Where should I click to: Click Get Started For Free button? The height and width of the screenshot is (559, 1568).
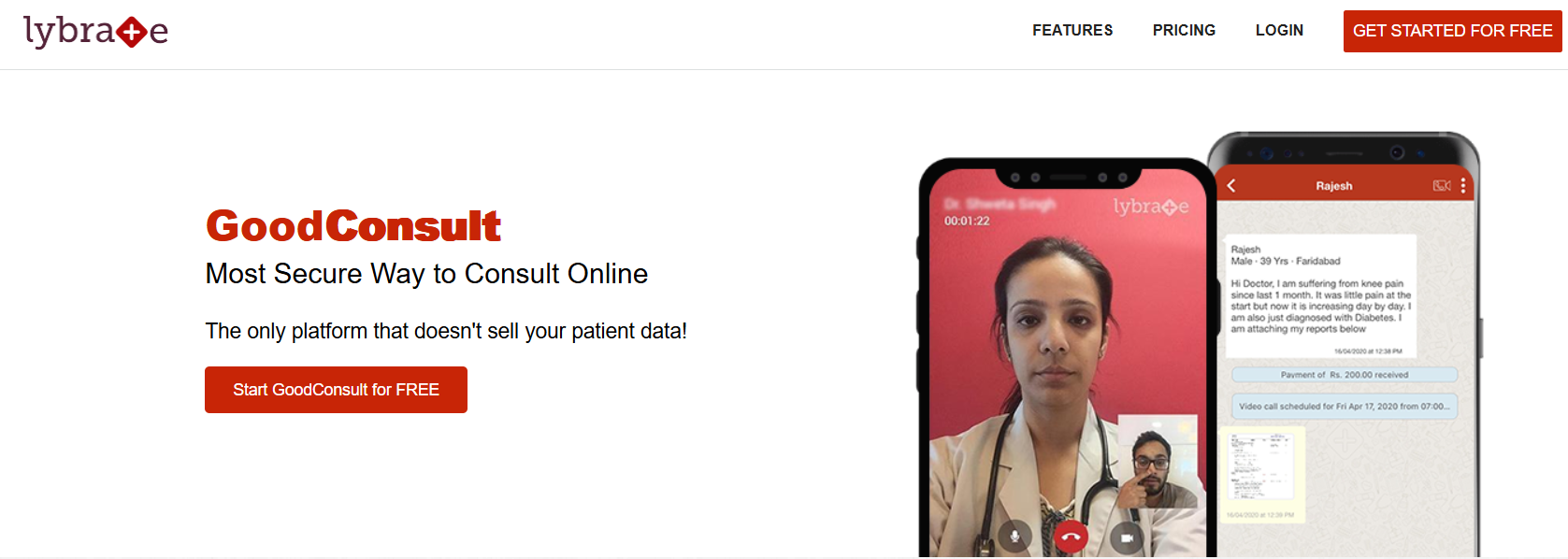[1452, 31]
